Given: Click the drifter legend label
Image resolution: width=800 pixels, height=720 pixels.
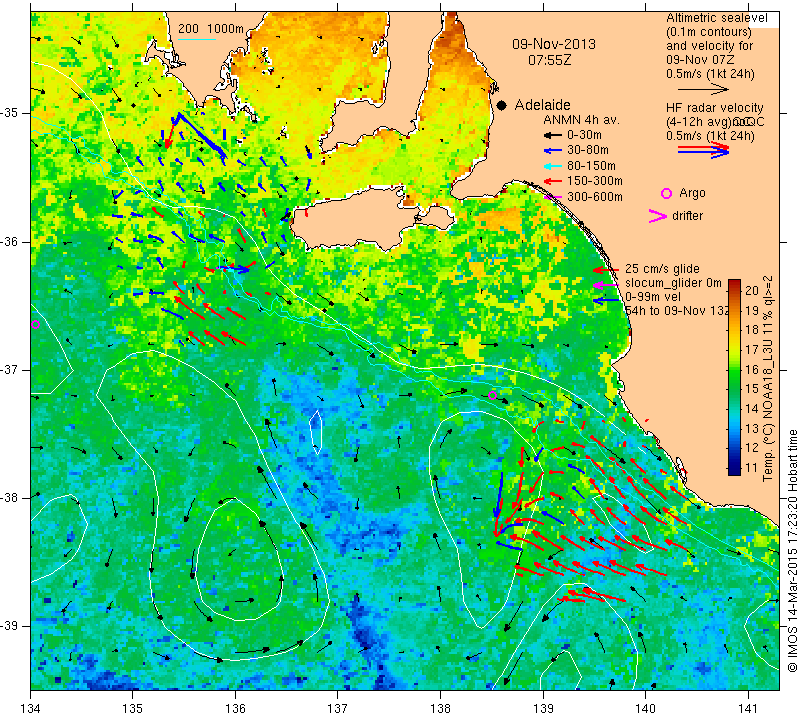Looking at the screenshot, I should click(x=687, y=216).
